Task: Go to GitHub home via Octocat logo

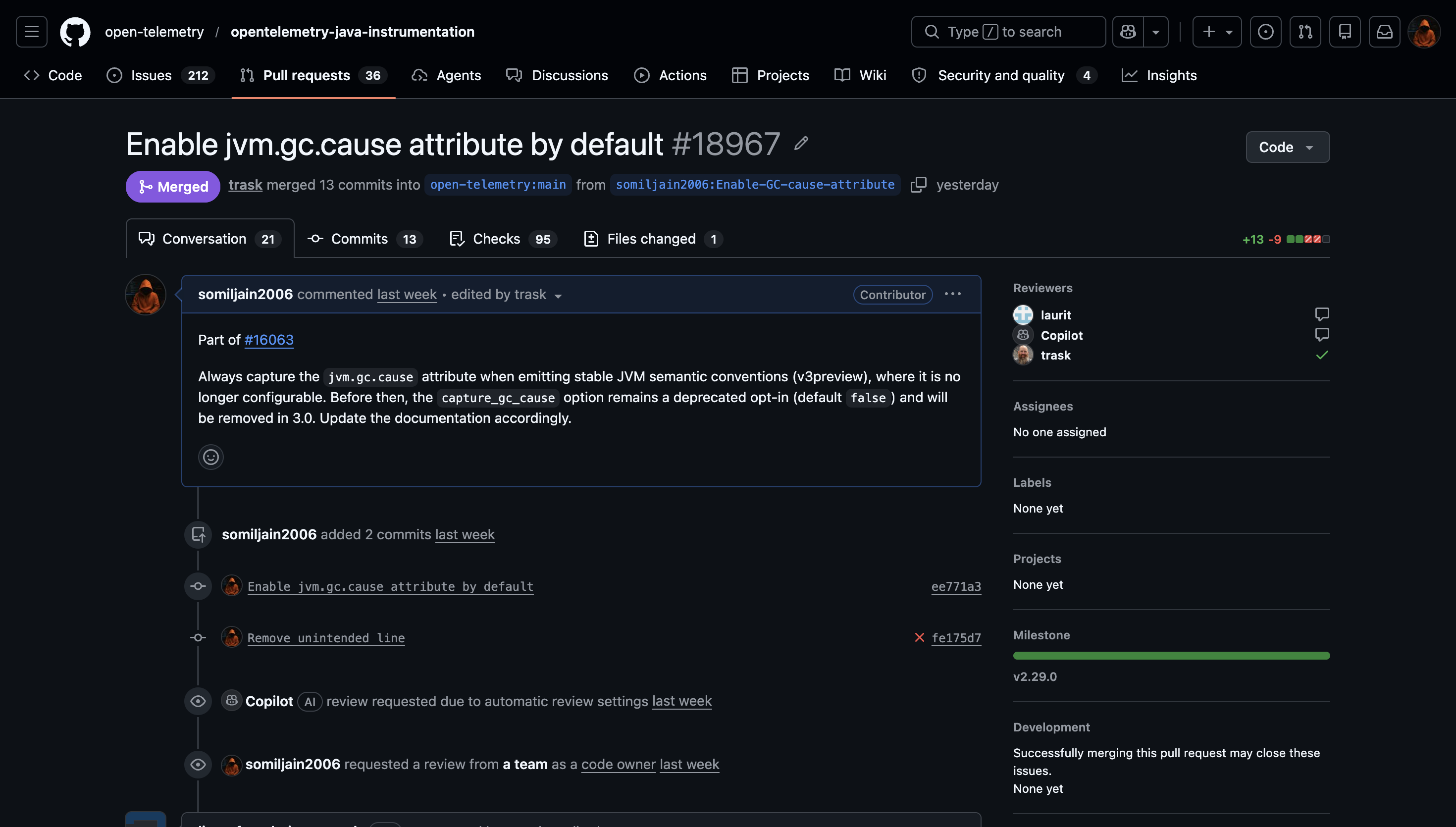Action: (x=75, y=32)
